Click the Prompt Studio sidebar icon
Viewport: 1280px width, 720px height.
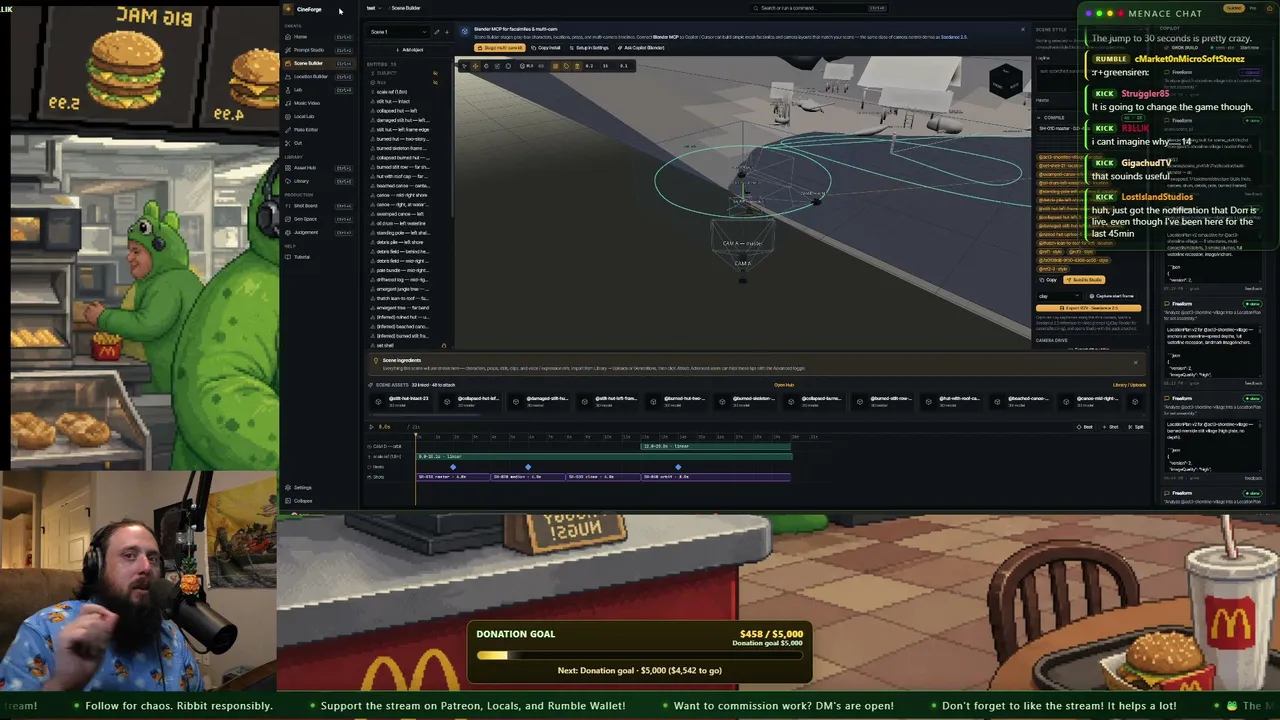(288, 50)
